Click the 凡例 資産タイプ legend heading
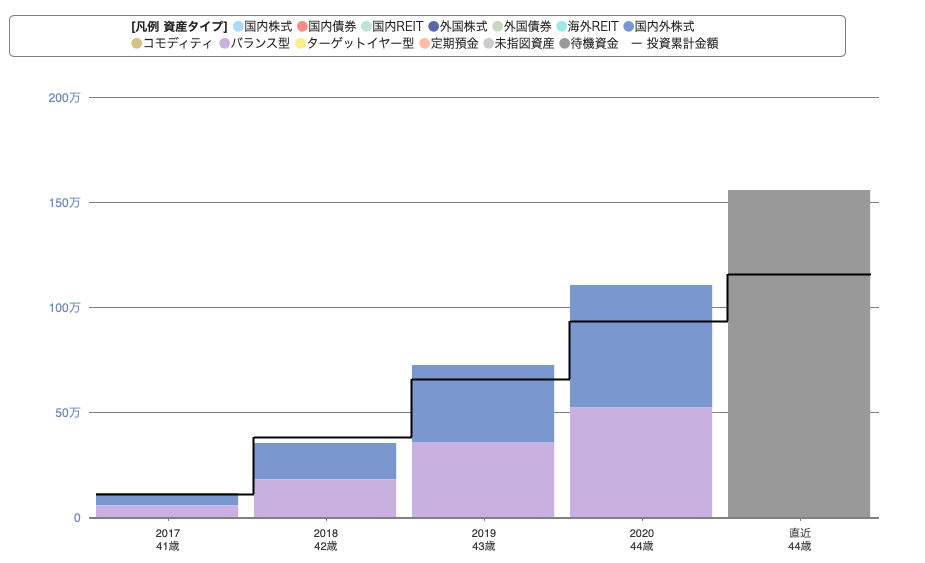Screen dimensions: 925x563 pyautogui.click(x=179, y=27)
